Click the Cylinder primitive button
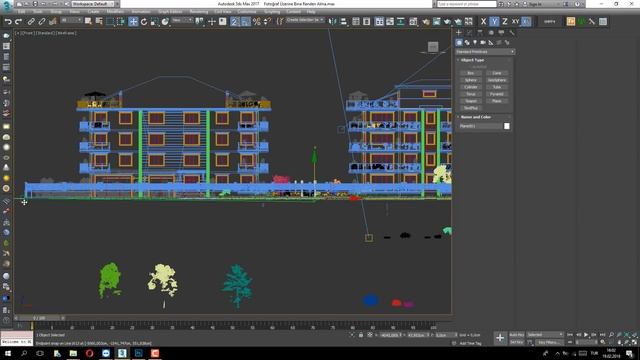 pyautogui.click(x=471, y=87)
